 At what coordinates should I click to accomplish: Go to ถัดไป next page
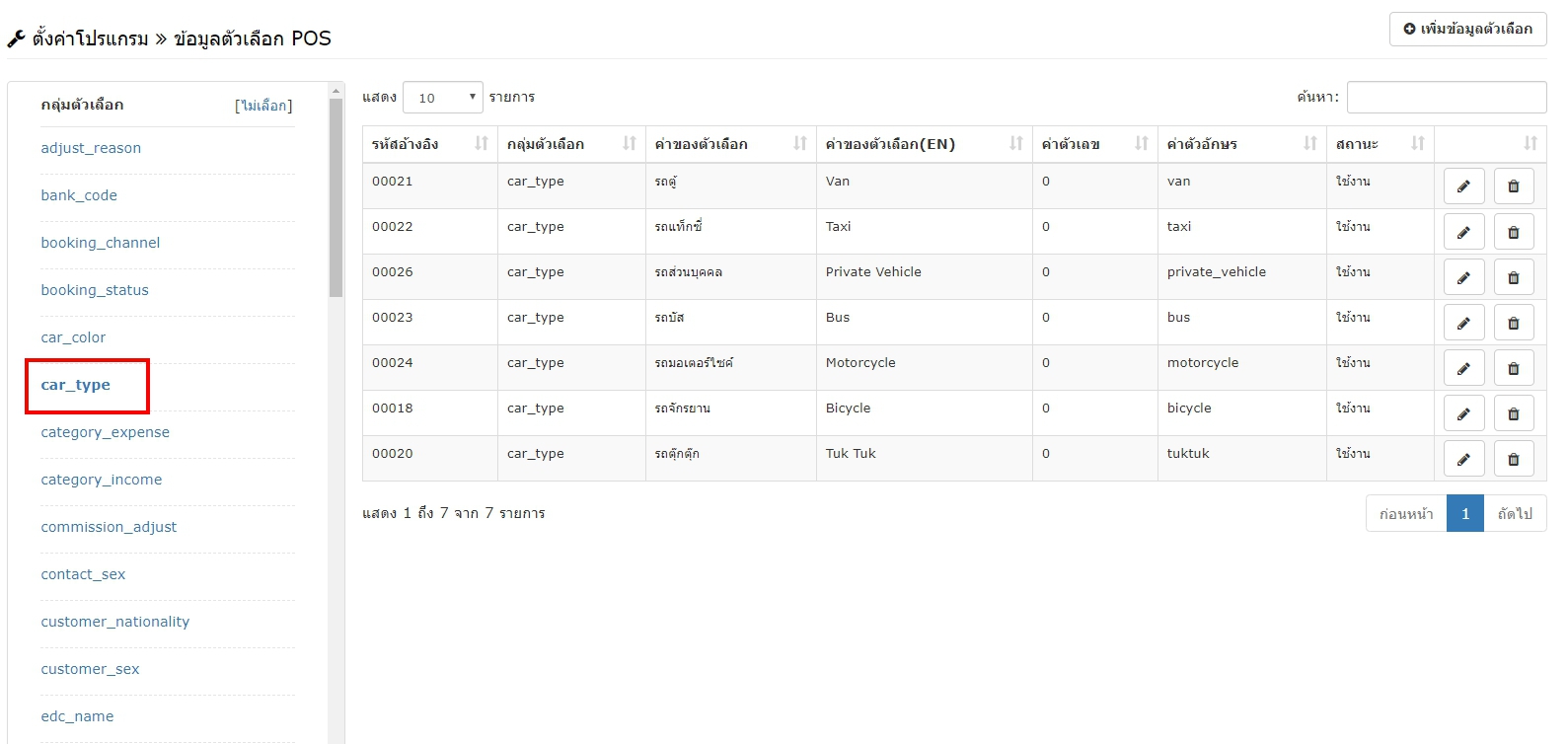(1515, 513)
